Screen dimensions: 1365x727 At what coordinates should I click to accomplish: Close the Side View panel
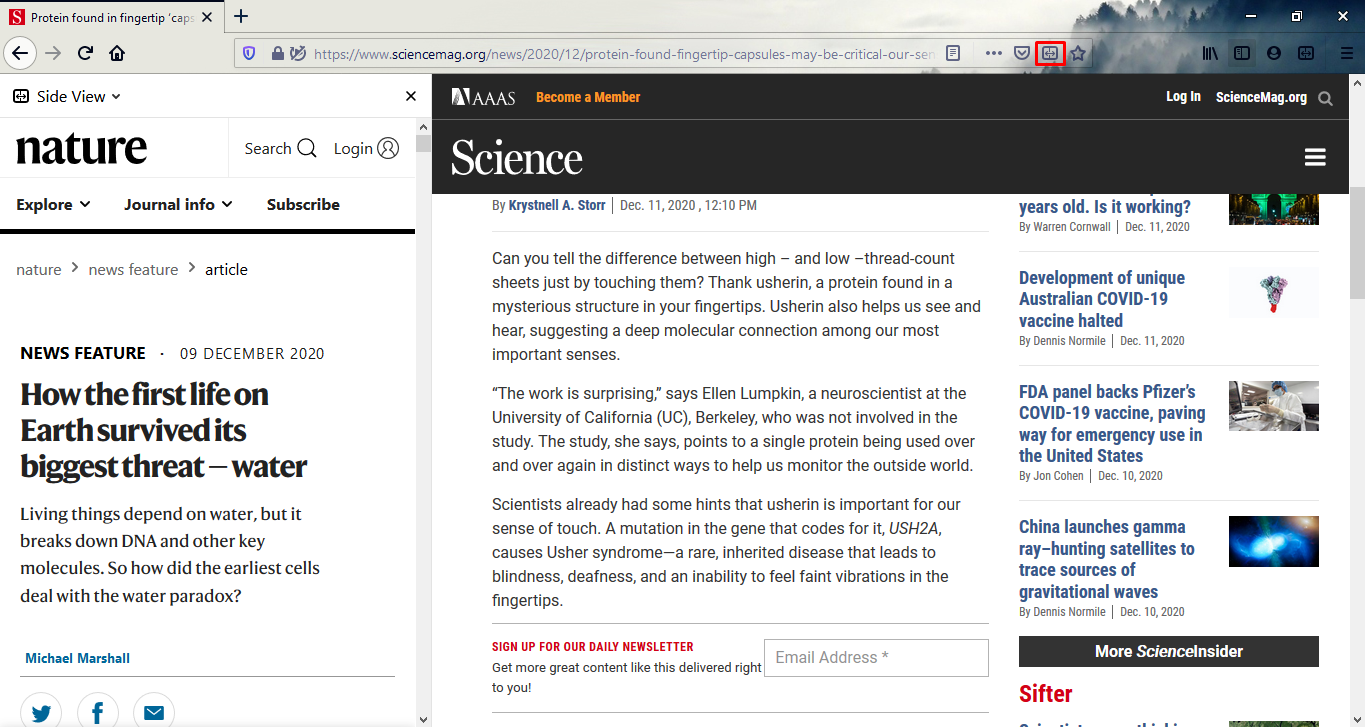click(x=410, y=96)
